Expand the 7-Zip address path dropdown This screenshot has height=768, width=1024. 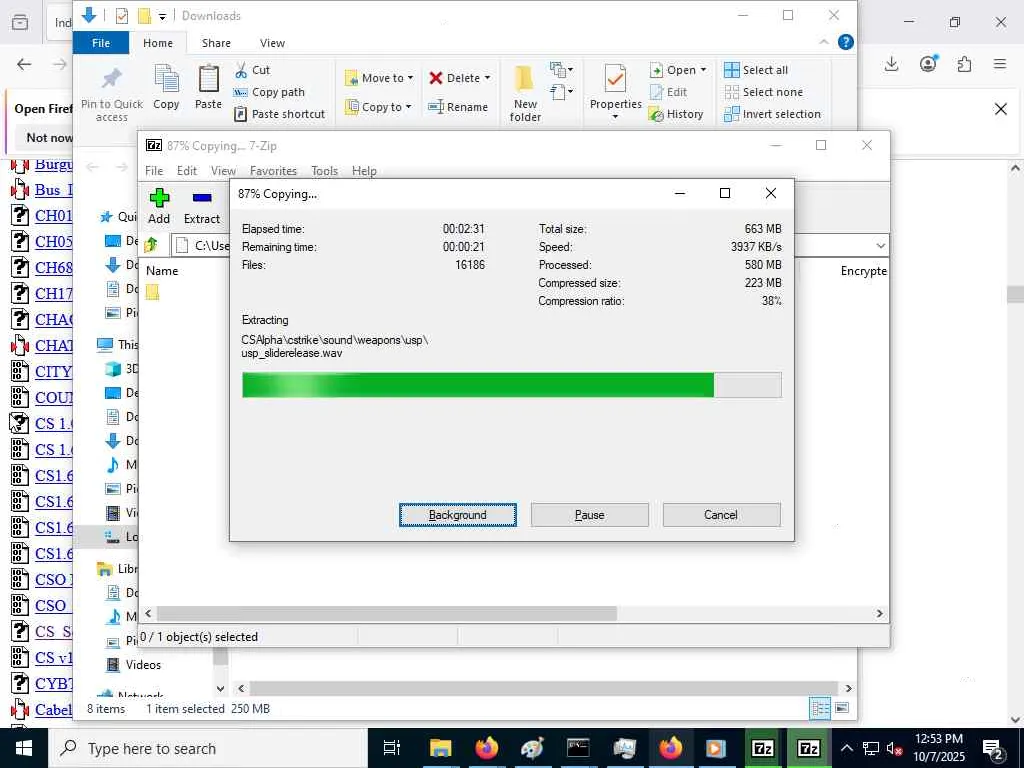pos(880,246)
